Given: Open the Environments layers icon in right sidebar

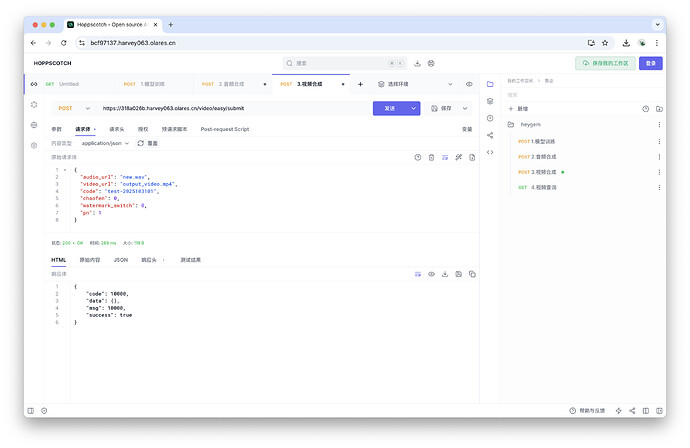Looking at the screenshot, I should click(490, 101).
